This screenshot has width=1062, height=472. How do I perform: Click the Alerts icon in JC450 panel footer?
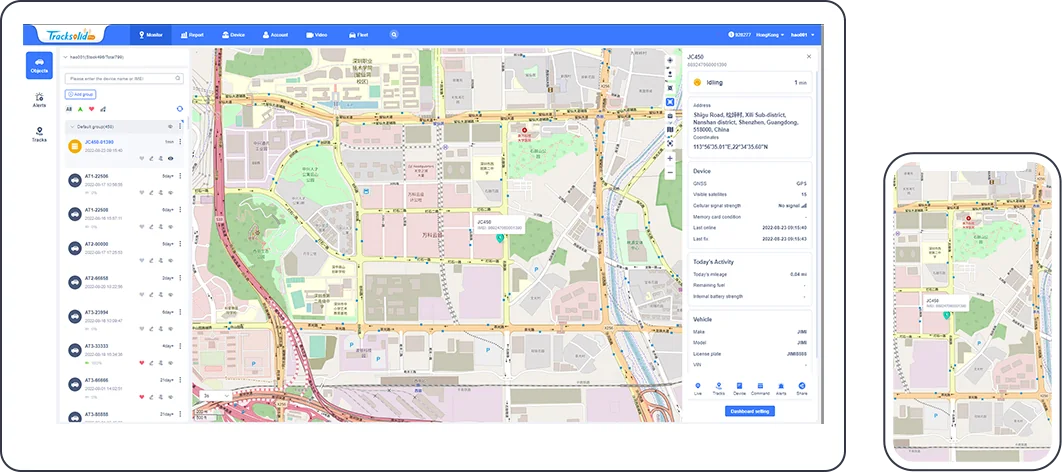pos(781,387)
